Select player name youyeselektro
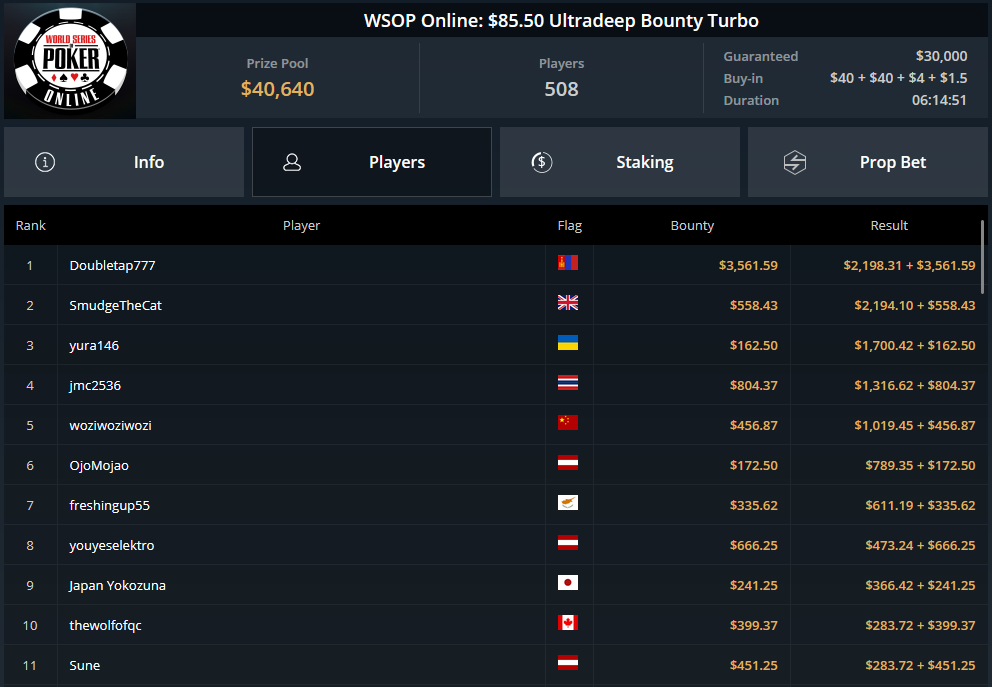The width and height of the screenshot is (992, 687). click(x=111, y=545)
